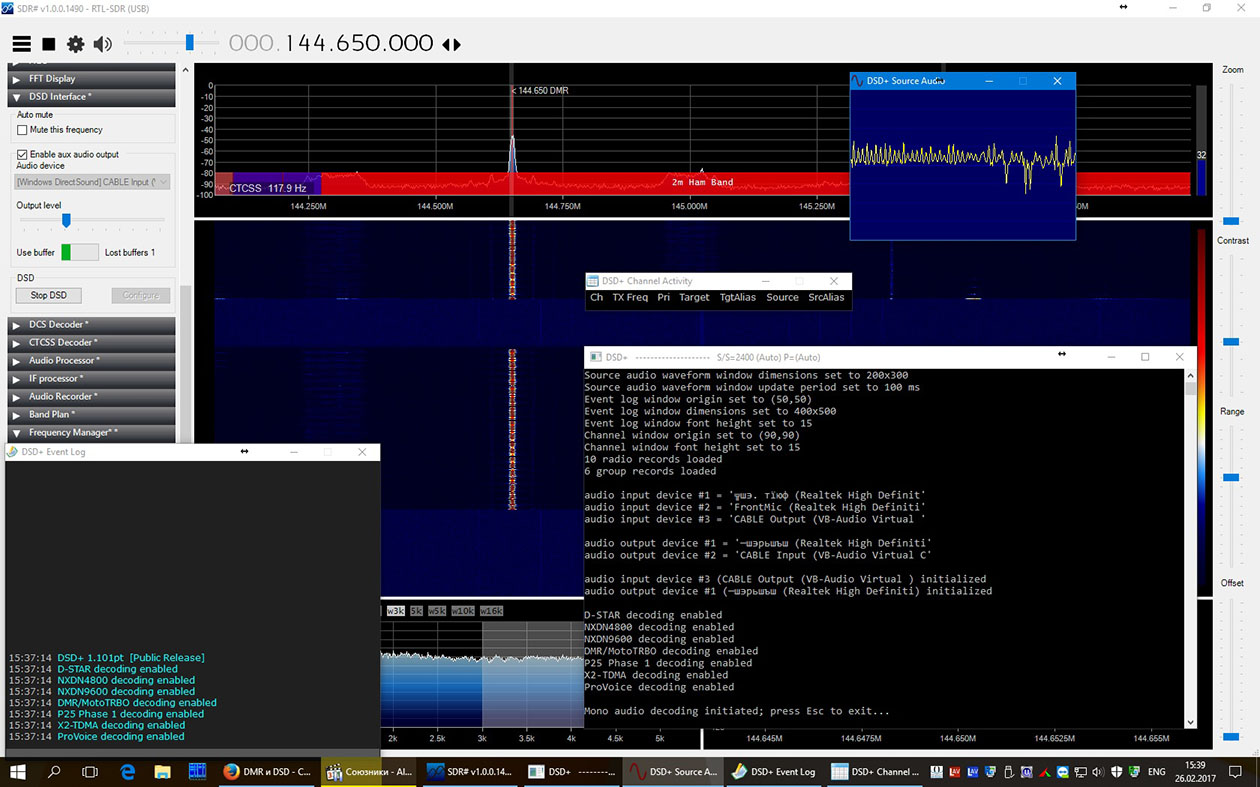Click the 2m Ham Band label
Viewport: 1260px width, 787px height.
[x=702, y=182]
